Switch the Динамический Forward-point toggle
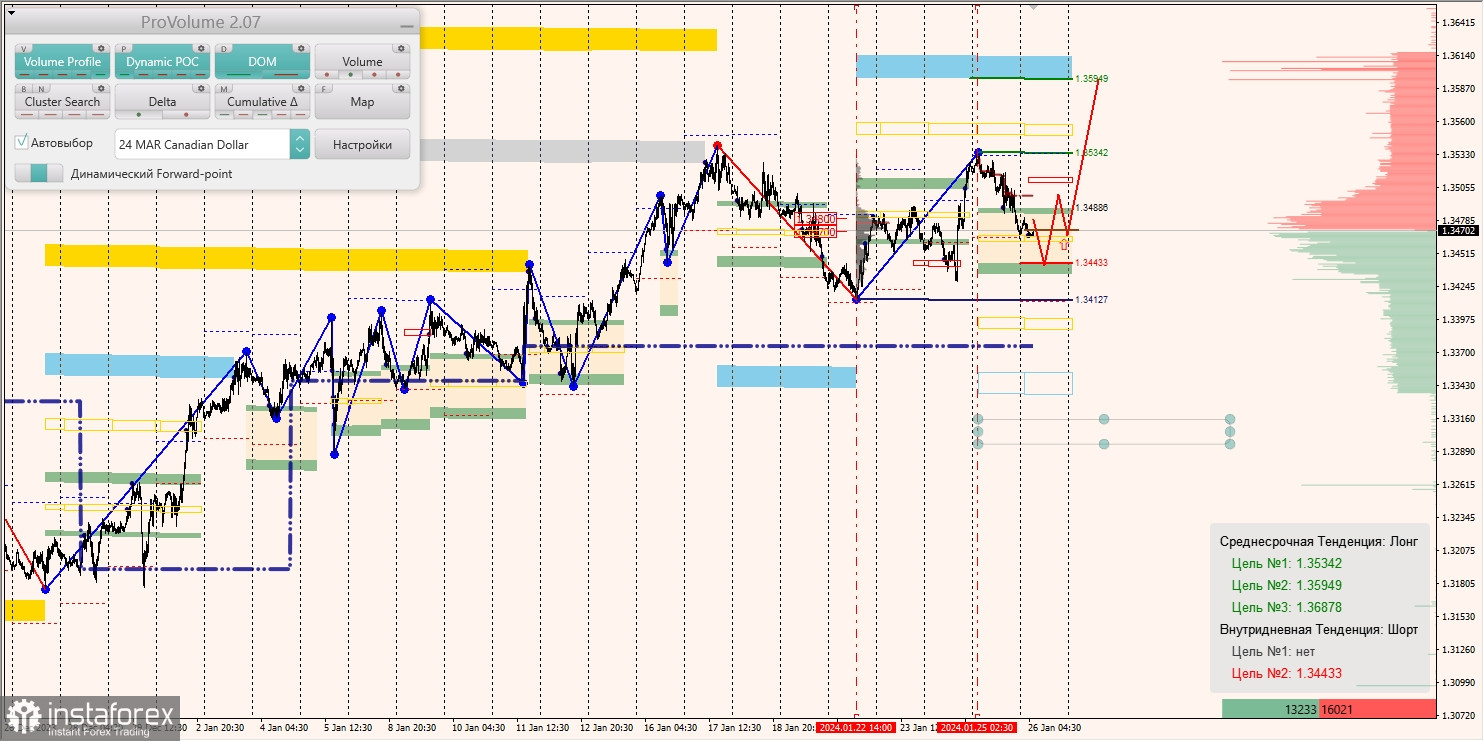Viewport: 1484px width, 741px height. (39, 173)
